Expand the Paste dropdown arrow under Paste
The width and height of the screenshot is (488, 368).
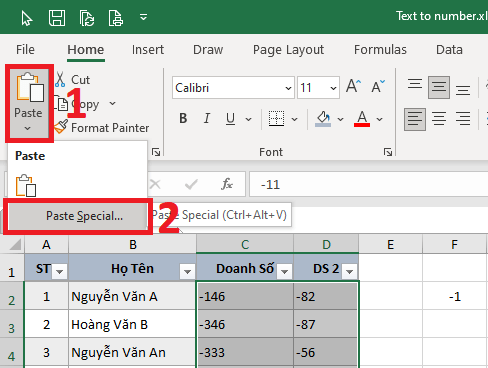click(28, 128)
